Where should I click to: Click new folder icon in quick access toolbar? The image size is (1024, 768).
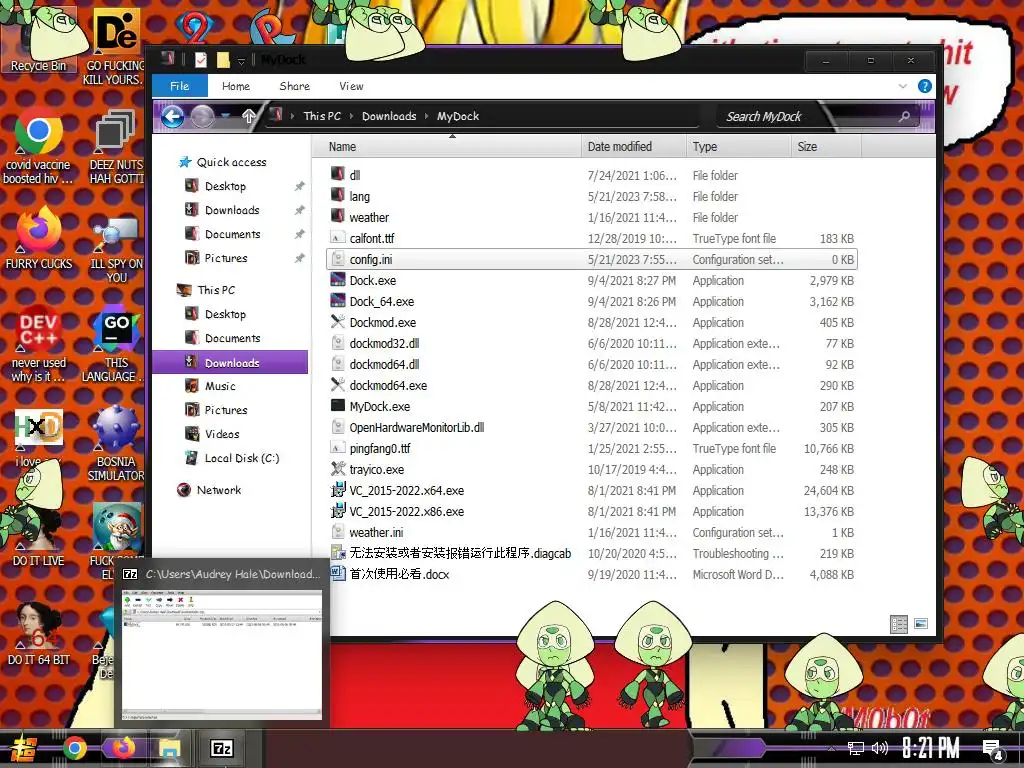click(x=223, y=60)
